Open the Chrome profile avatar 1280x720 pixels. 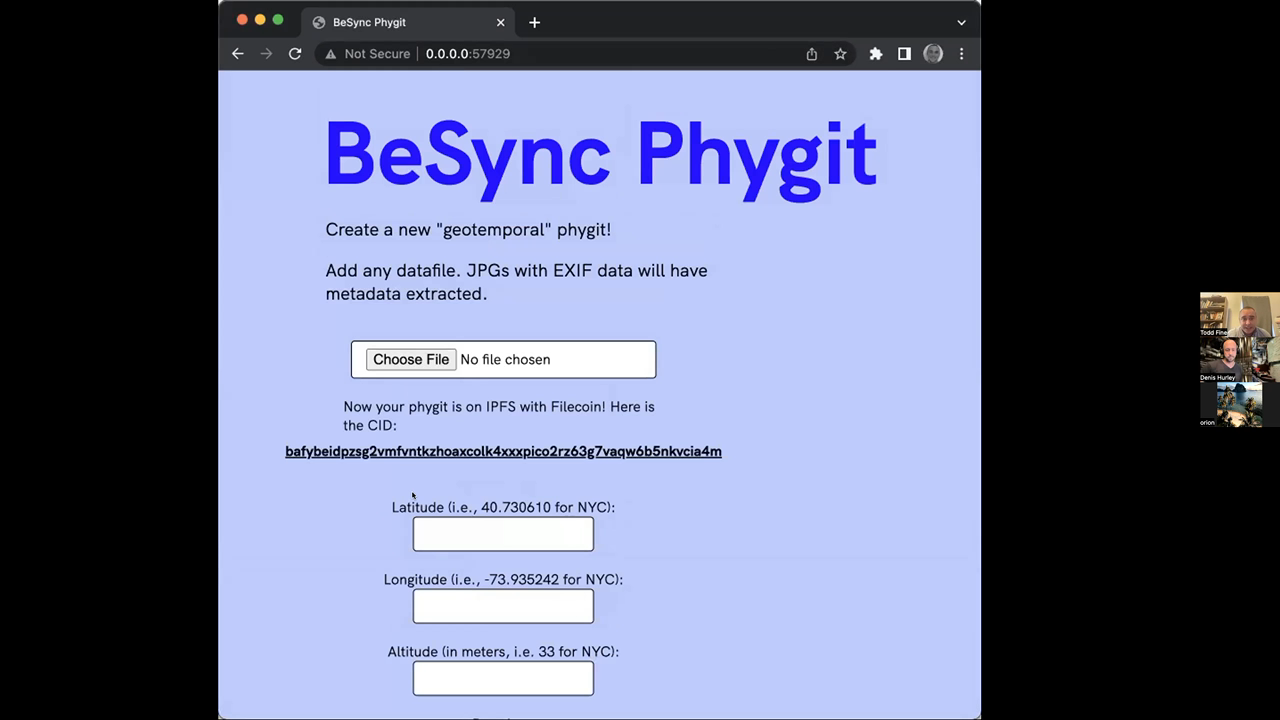coord(933,54)
